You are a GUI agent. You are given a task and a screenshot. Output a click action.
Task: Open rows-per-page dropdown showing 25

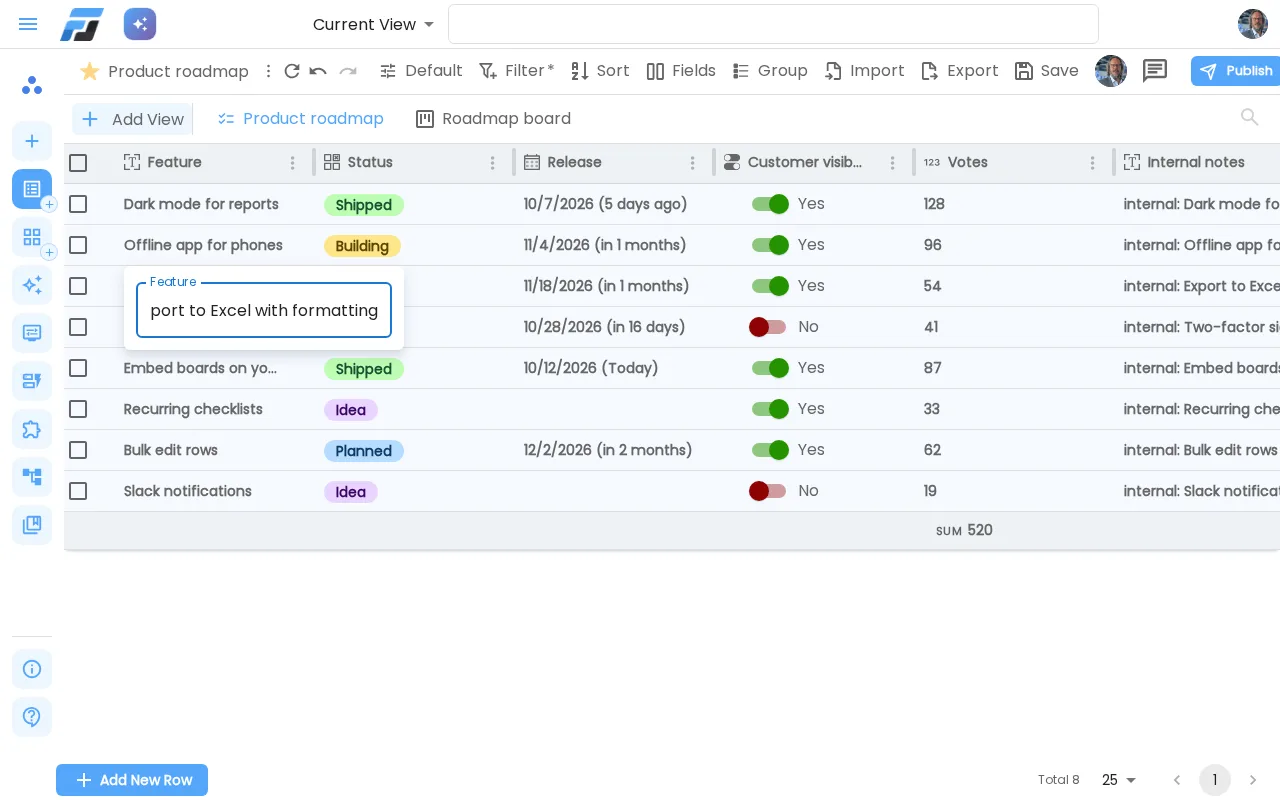pos(1119,780)
